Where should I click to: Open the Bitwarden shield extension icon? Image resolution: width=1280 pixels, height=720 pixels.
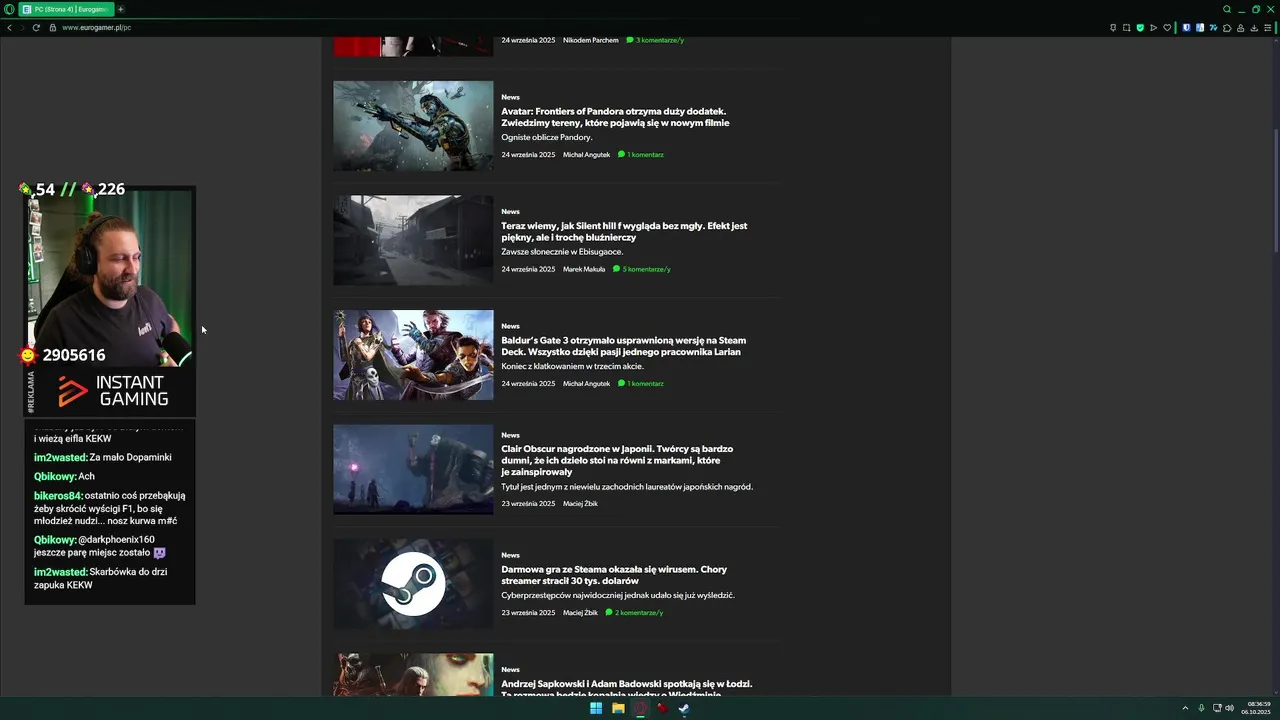coord(1186,27)
